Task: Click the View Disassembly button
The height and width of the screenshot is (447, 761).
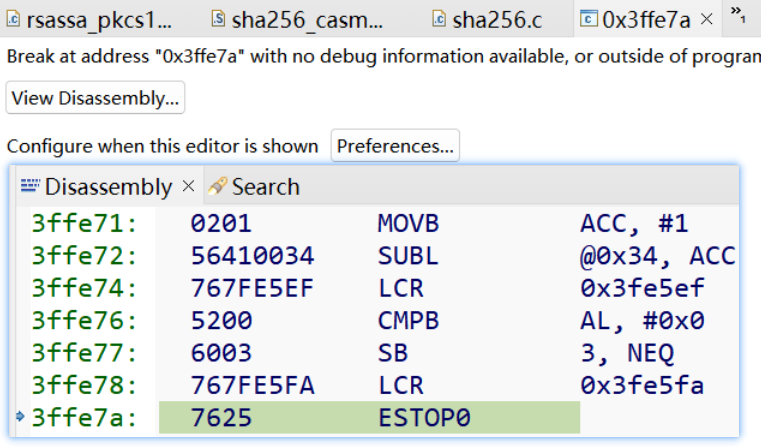Action: [x=95, y=98]
